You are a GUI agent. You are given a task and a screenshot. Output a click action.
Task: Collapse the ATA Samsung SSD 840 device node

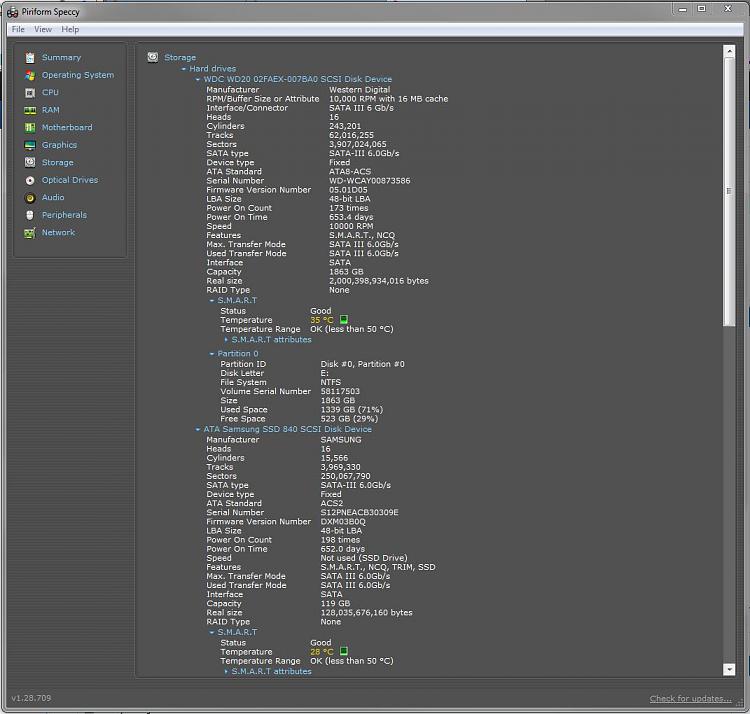(198, 429)
